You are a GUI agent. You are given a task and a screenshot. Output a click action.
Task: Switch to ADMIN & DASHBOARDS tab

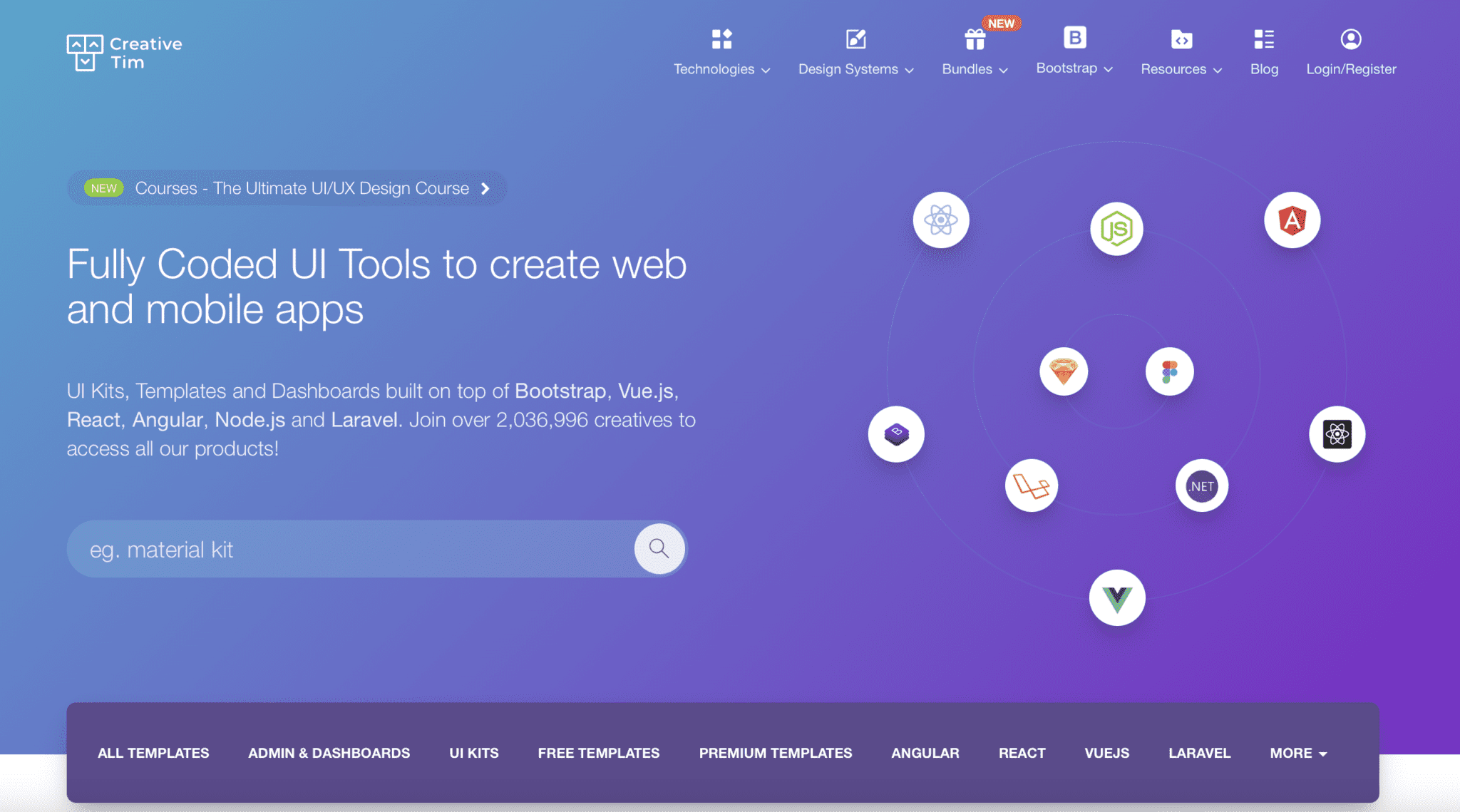[329, 753]
